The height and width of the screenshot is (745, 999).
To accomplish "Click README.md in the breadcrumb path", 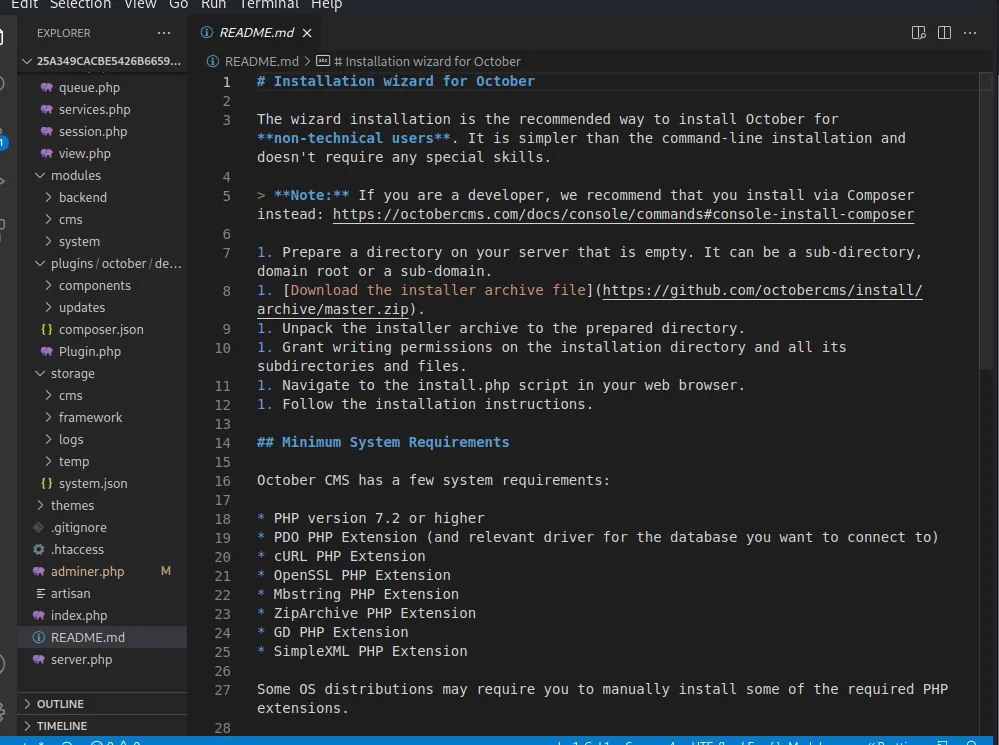I will click(x=261, y=61).
